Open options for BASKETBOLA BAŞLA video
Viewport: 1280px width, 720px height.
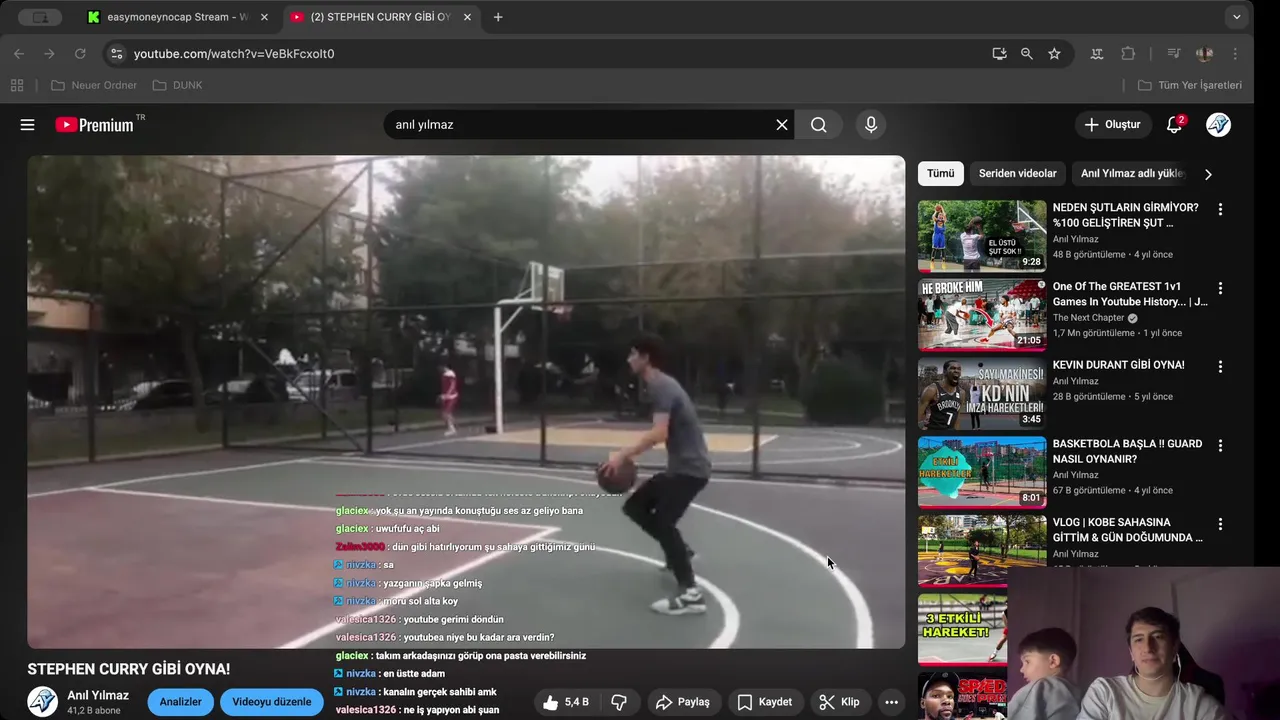[x=1220, y=445]
